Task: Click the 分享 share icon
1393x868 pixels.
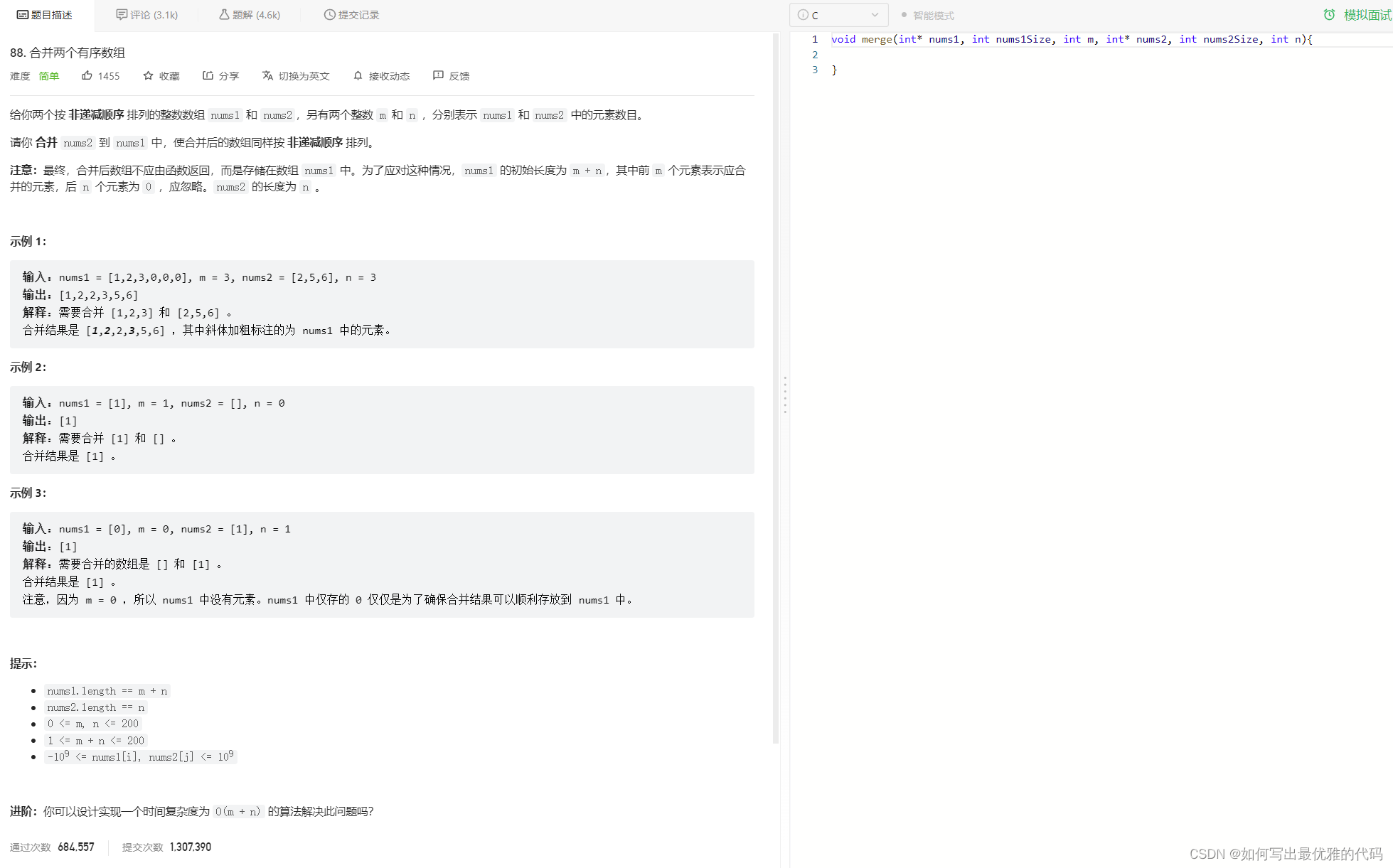Action: (208, 75)
